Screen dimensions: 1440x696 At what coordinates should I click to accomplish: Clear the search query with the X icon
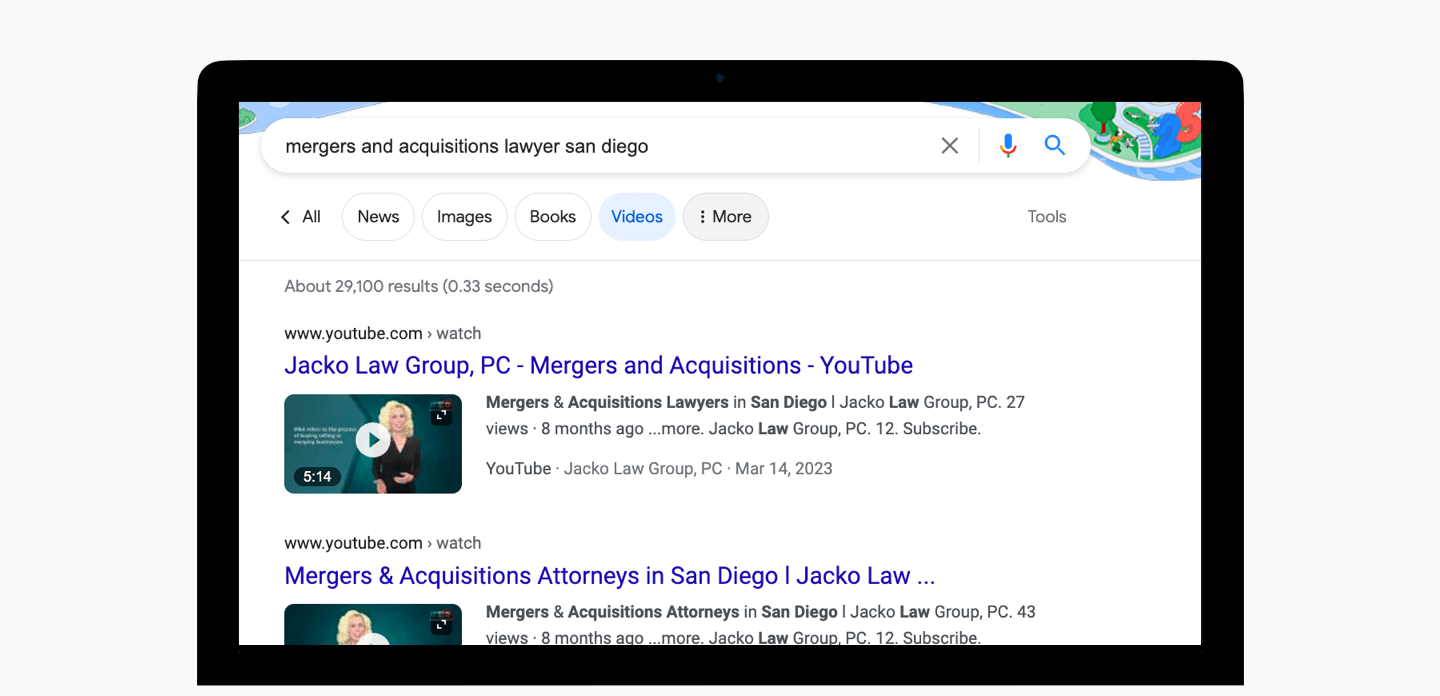(x=950, y=146)
